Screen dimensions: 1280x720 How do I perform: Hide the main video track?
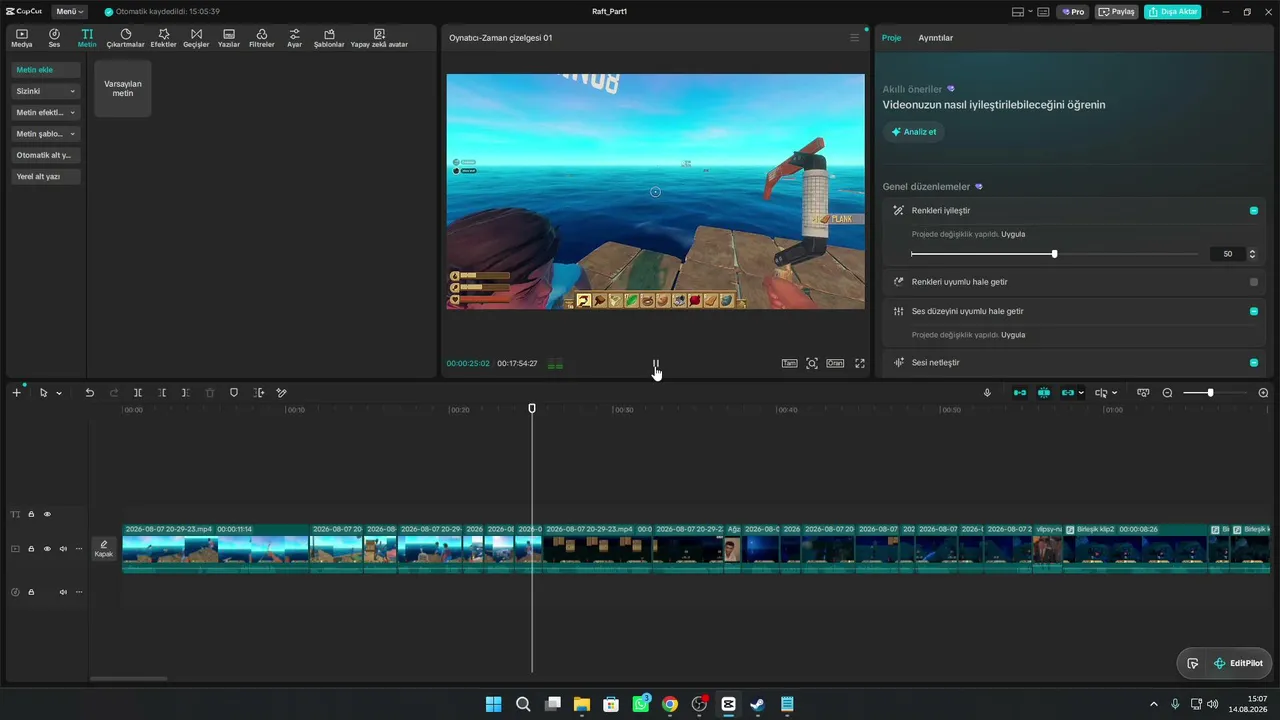[47, 549]
